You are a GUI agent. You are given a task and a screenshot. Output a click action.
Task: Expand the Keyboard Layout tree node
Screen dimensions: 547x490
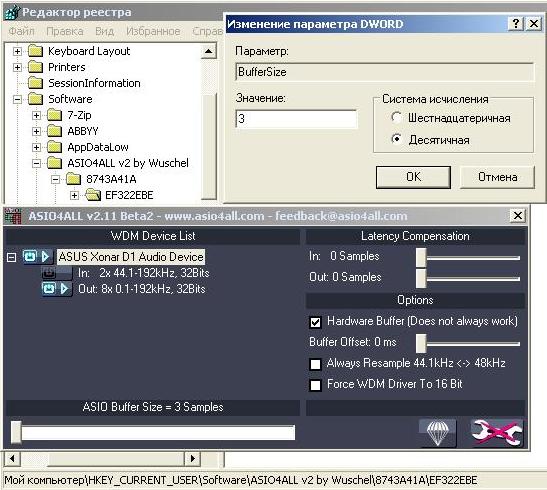17,51
